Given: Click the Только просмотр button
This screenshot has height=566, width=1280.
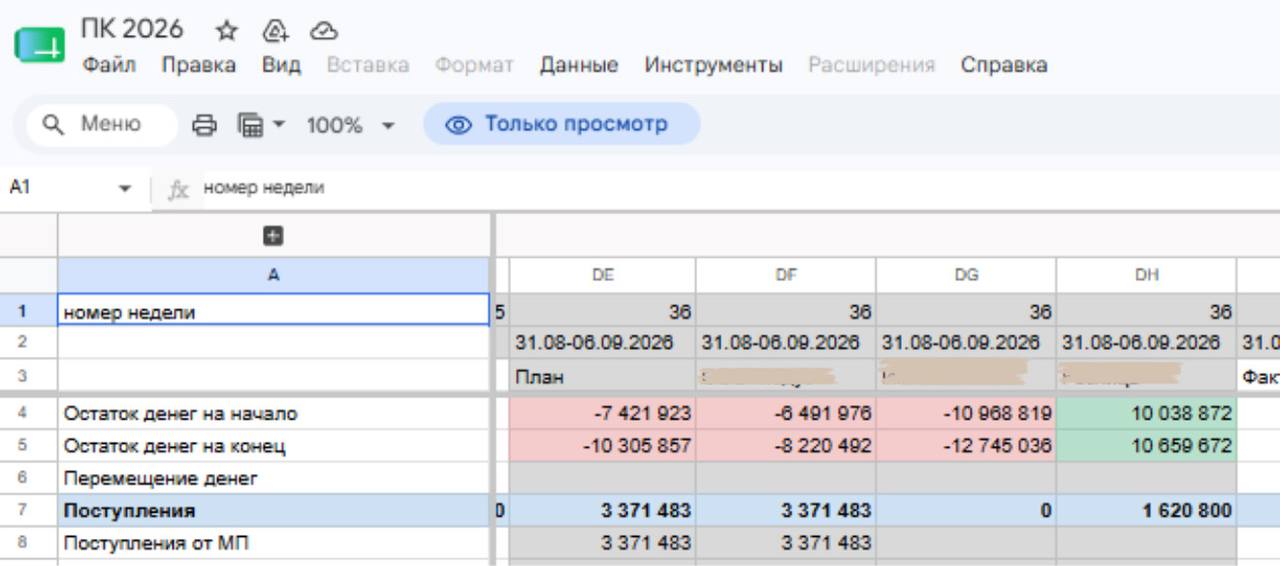Looking at the screenshot, I should [561, 124].
